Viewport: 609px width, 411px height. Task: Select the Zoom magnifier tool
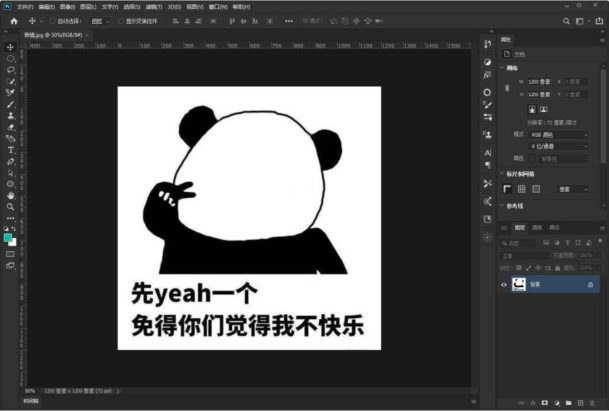(10, 207)
